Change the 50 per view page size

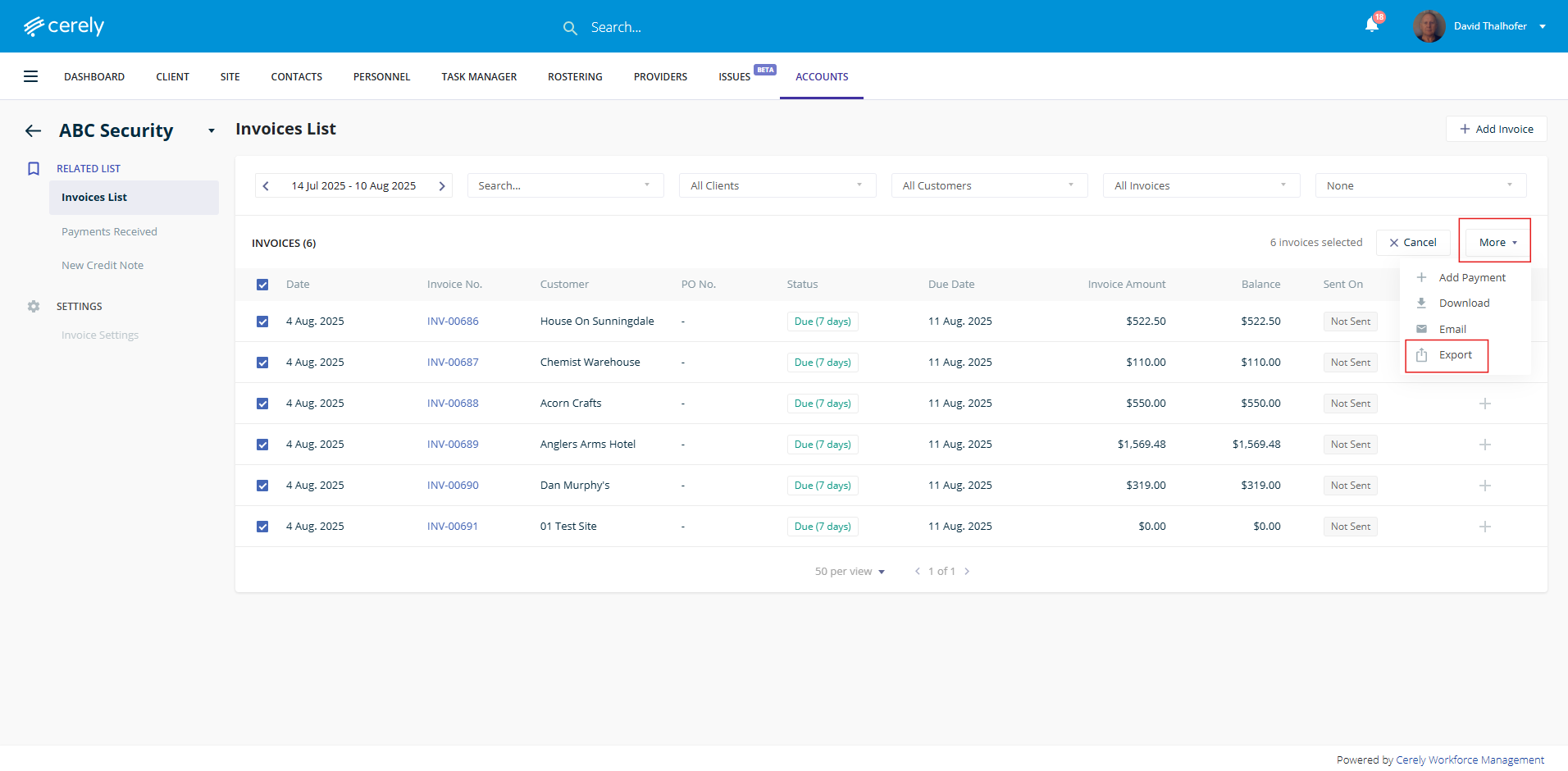click(850, 572)
